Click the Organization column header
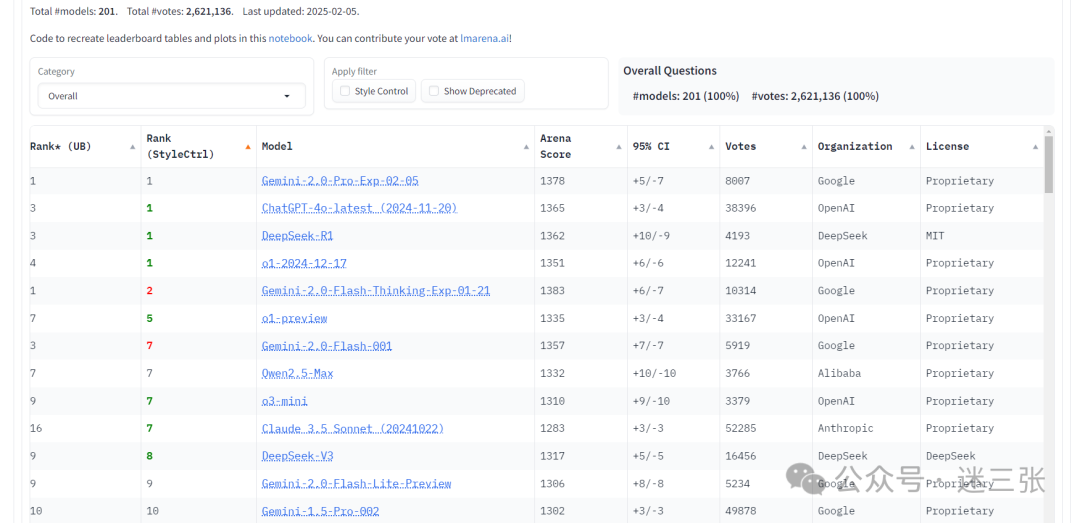The height and width of the screenshot is (523, 1080). tap(855, 147)
